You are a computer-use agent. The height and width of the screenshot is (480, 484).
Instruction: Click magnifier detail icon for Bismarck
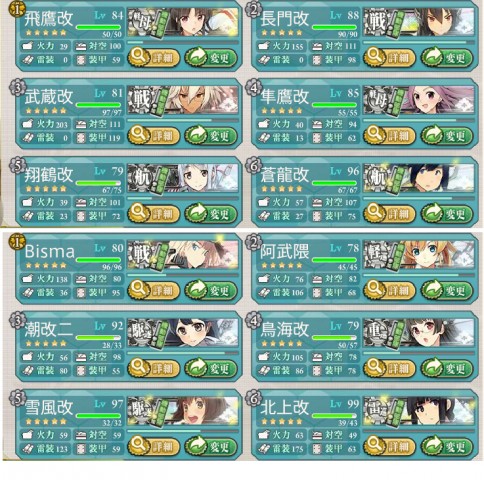(139, 290)
